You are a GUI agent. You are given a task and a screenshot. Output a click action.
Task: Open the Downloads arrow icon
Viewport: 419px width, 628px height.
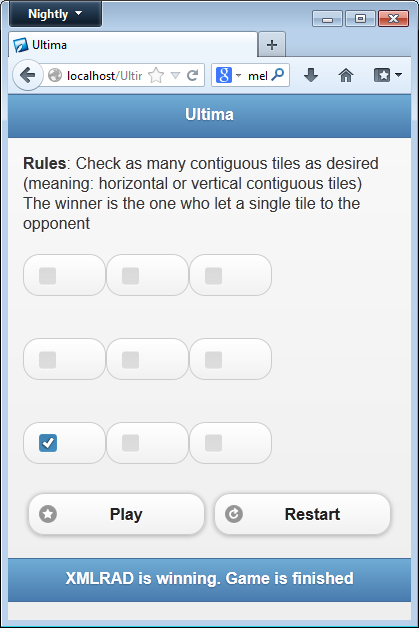(x=311, y=75)
